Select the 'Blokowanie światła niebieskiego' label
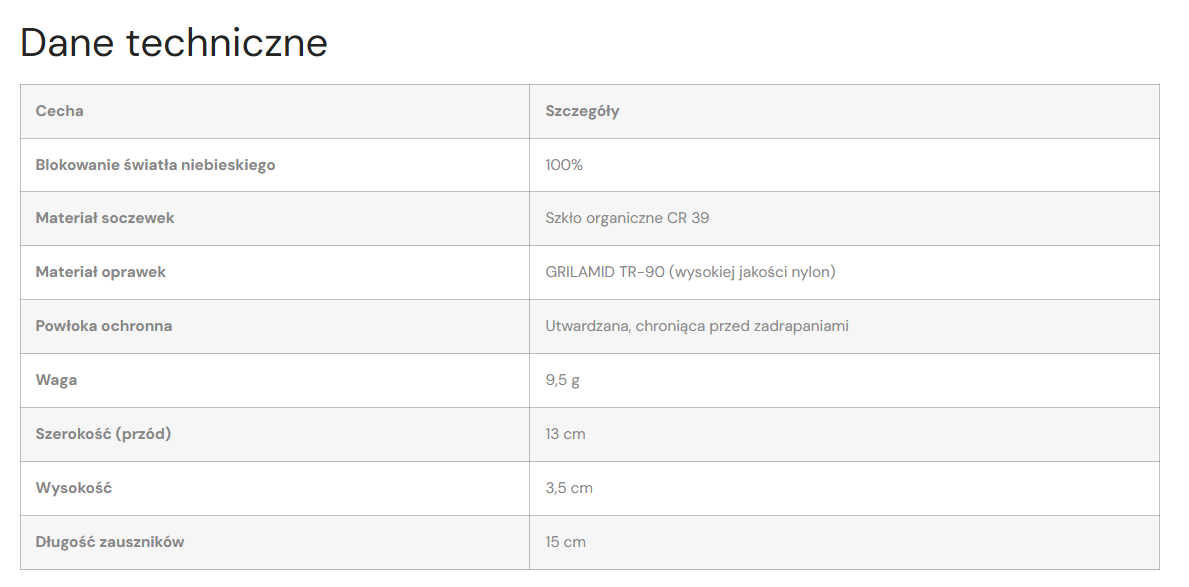Viewport: 1189px width, 587px height. pyautogui.click(x=155, y=165)
